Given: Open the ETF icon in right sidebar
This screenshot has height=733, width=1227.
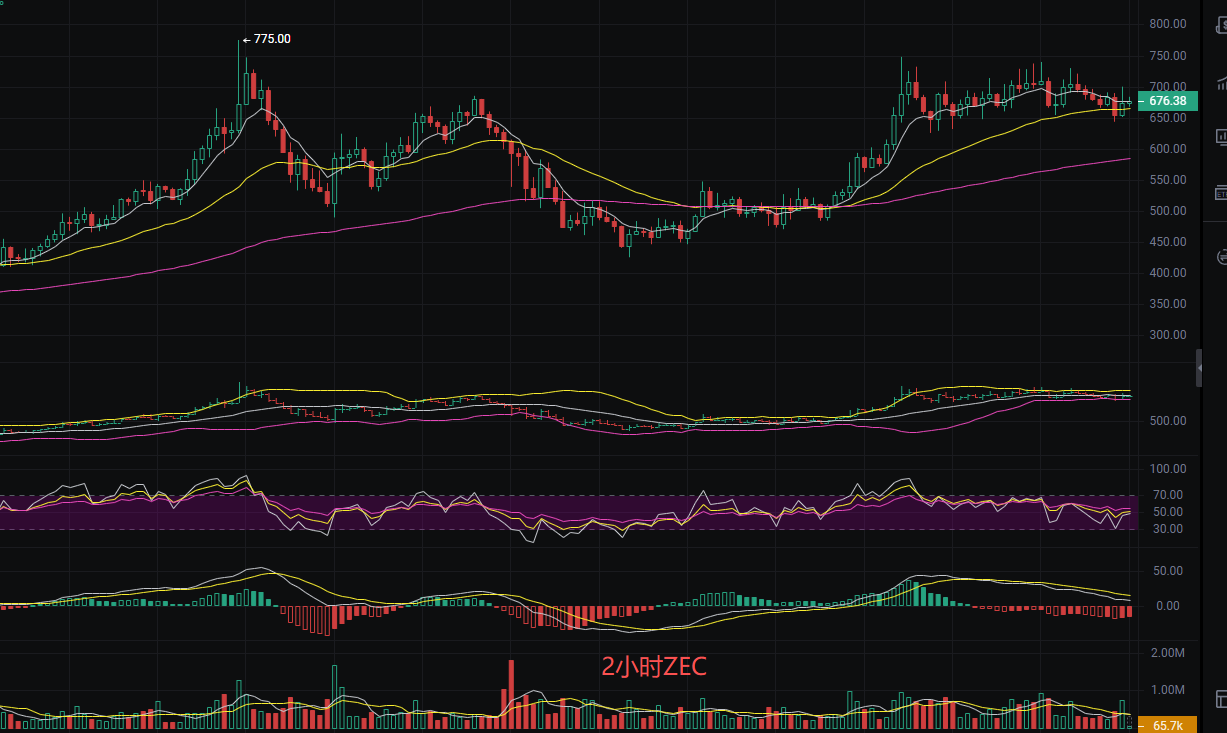Looking at the screenshot, I should point(1221,193).
